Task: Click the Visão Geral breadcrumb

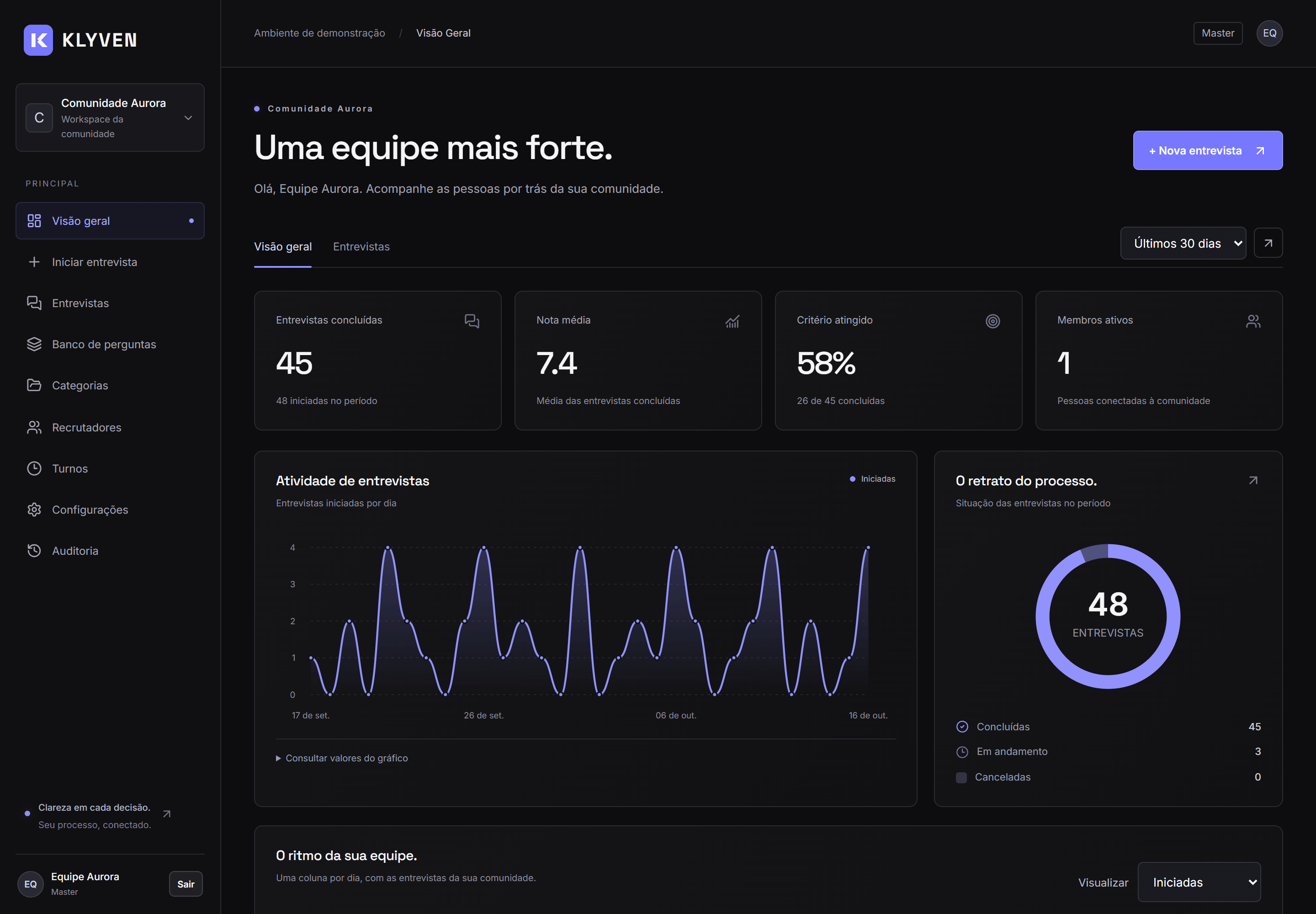Action: (443, 33)
